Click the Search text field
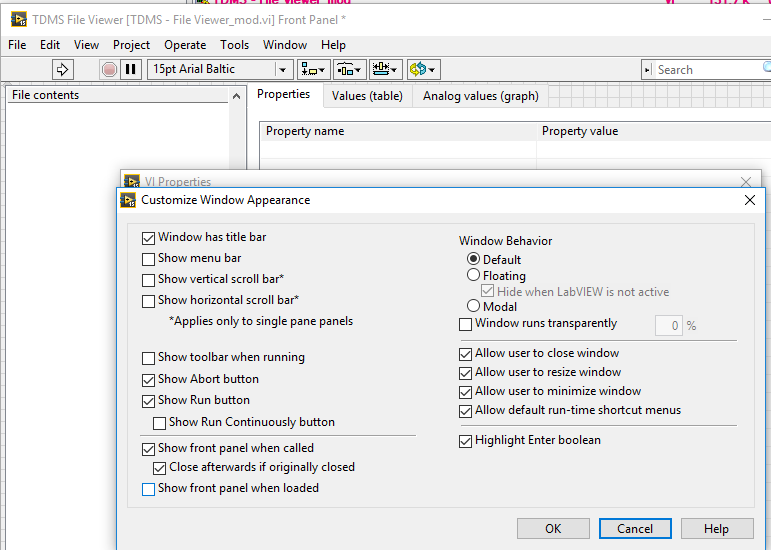771x550 pixels. 712,70
